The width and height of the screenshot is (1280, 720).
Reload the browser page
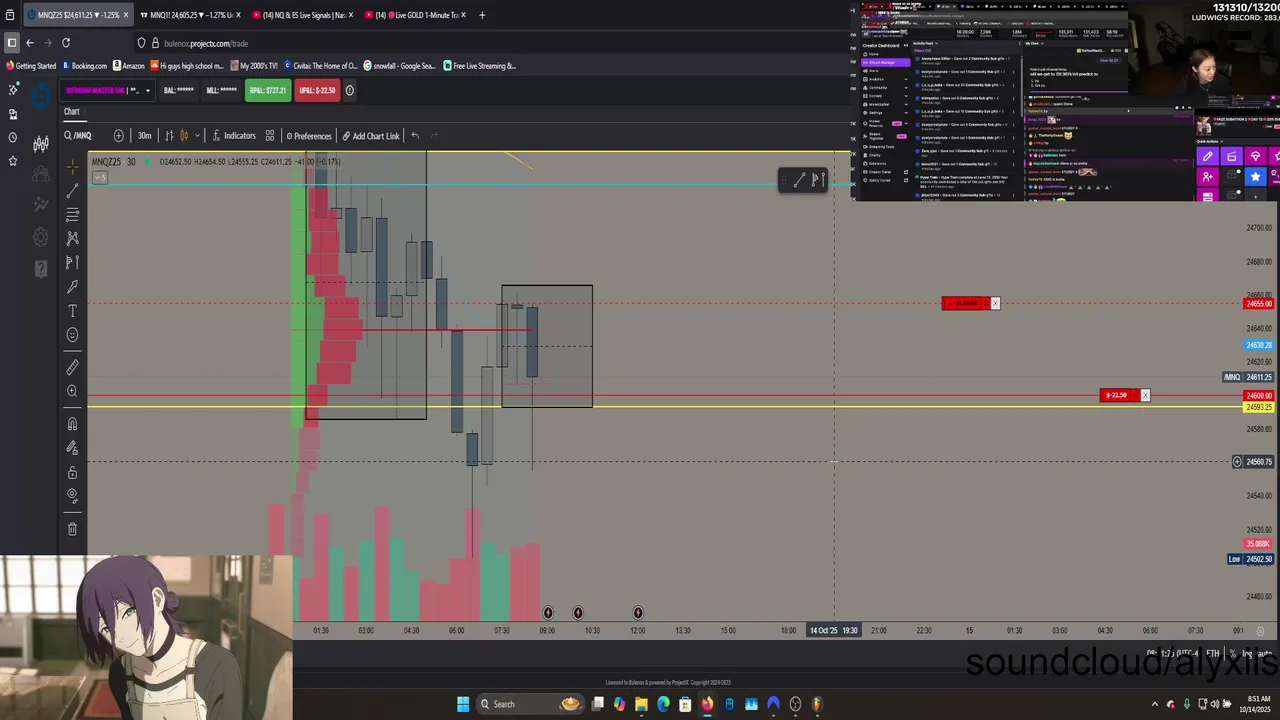click(x=66, y=43)
